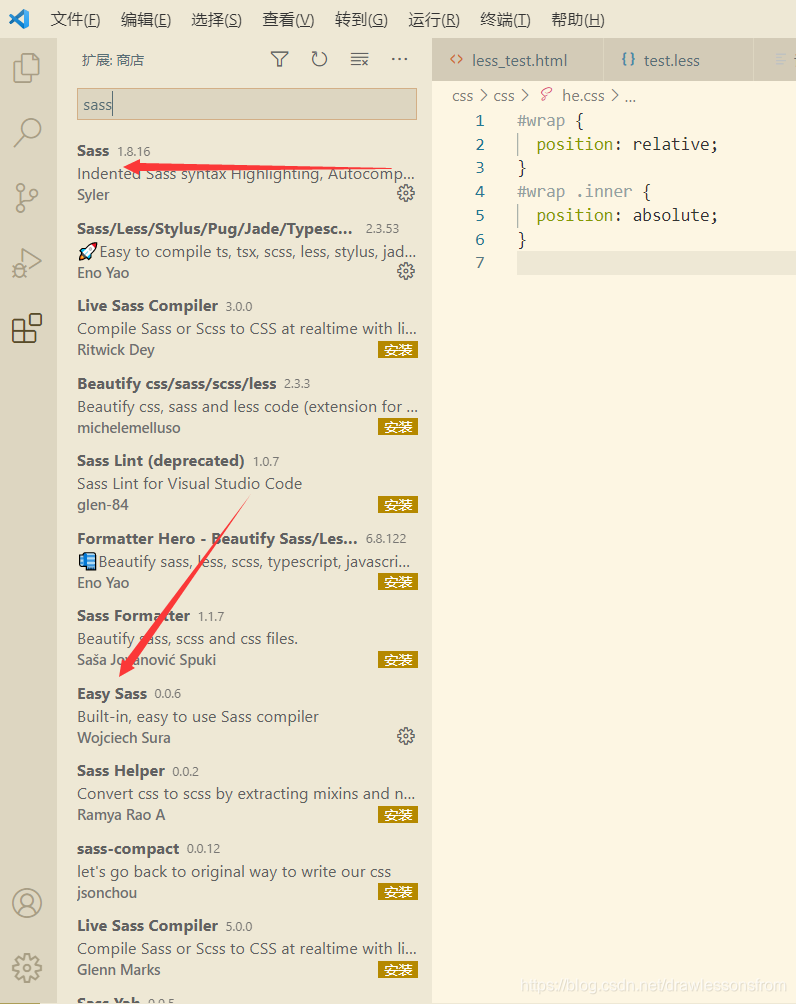Install Sass Lint (deprecated) extension
This screenshot has height=1004, width=796.
(398, 505)
